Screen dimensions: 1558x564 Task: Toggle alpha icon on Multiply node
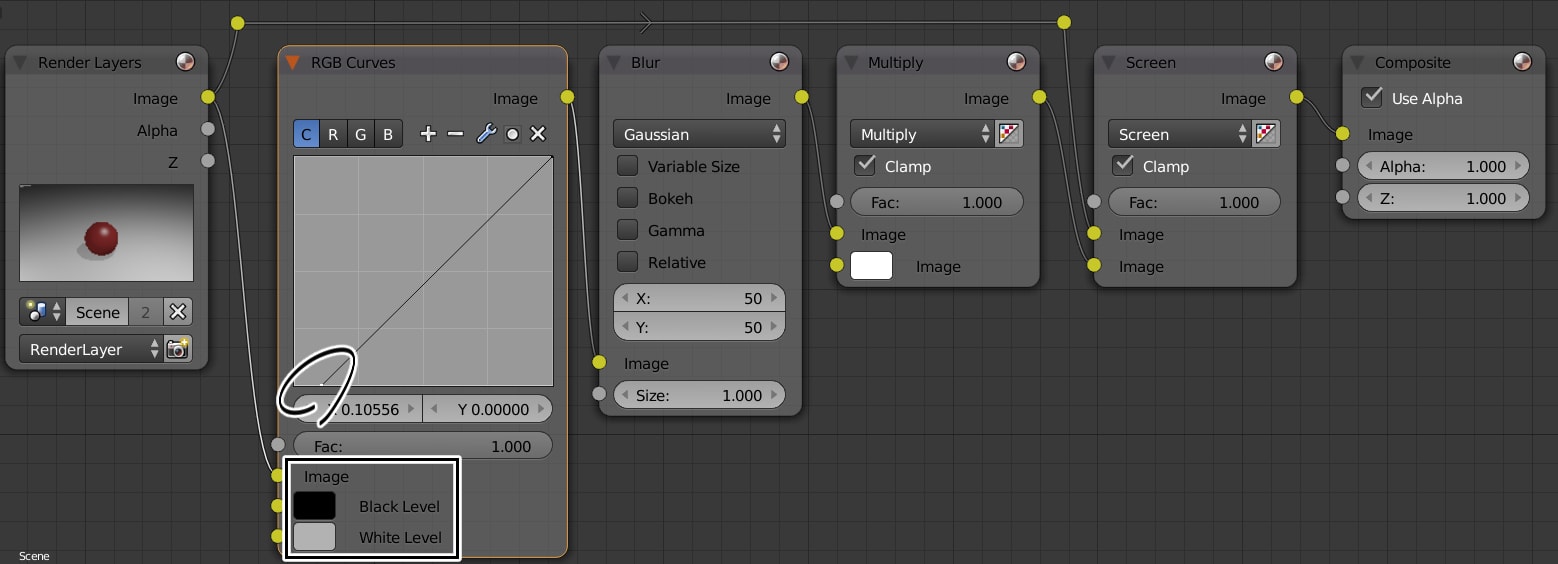[1009, 134]
